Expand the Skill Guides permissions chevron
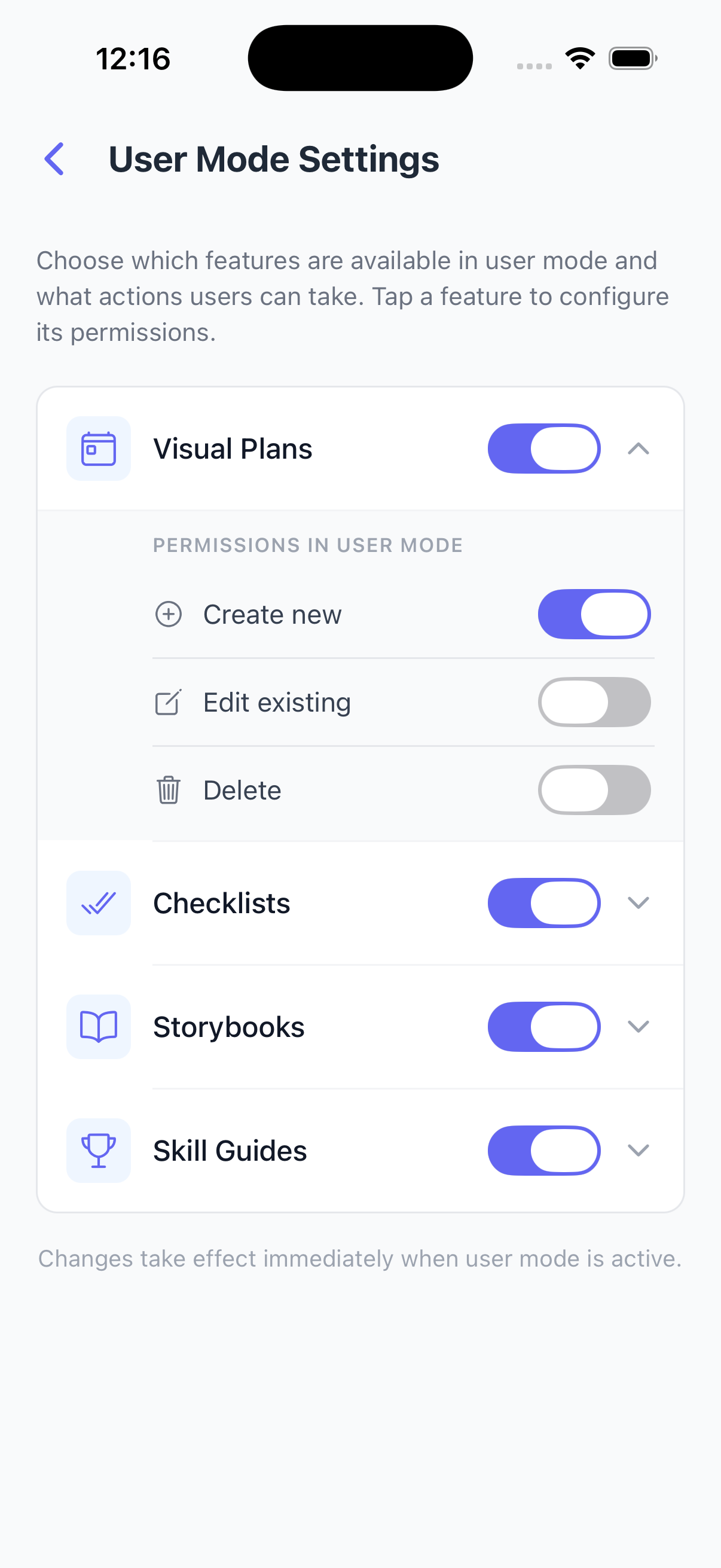The image size is (721, 1568). coord(638,1151)
